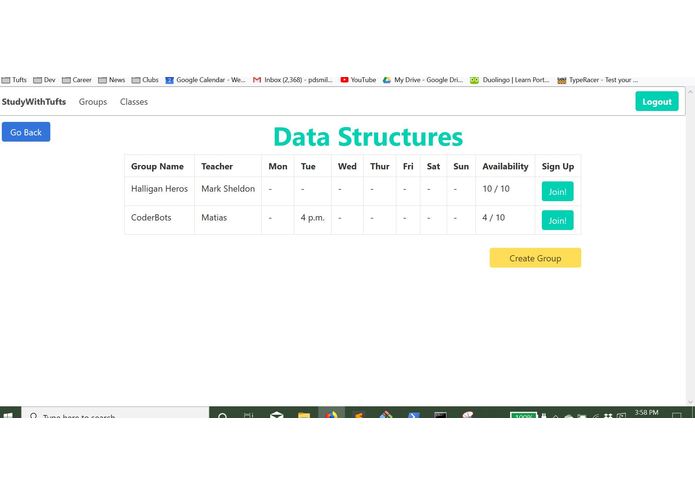Viewport: 695px width, 494px height.
Task: Click the Windows taskbar search box
Action: pyautogui.click(x=115, y=412)
